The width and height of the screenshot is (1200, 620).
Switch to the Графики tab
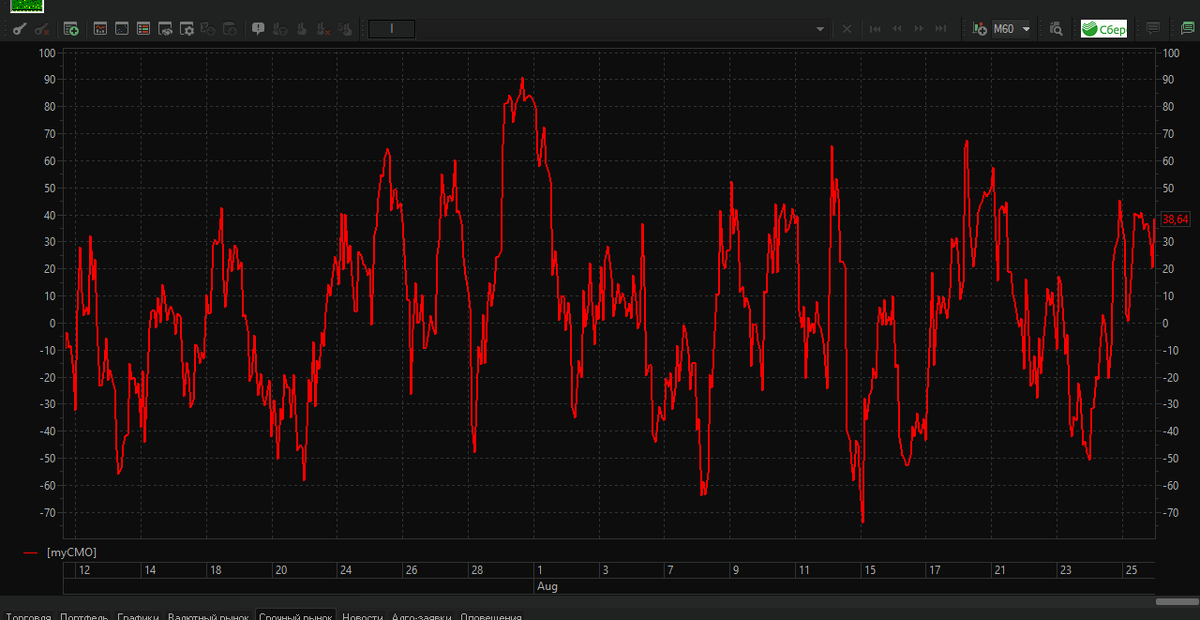(x=138, y=616)
